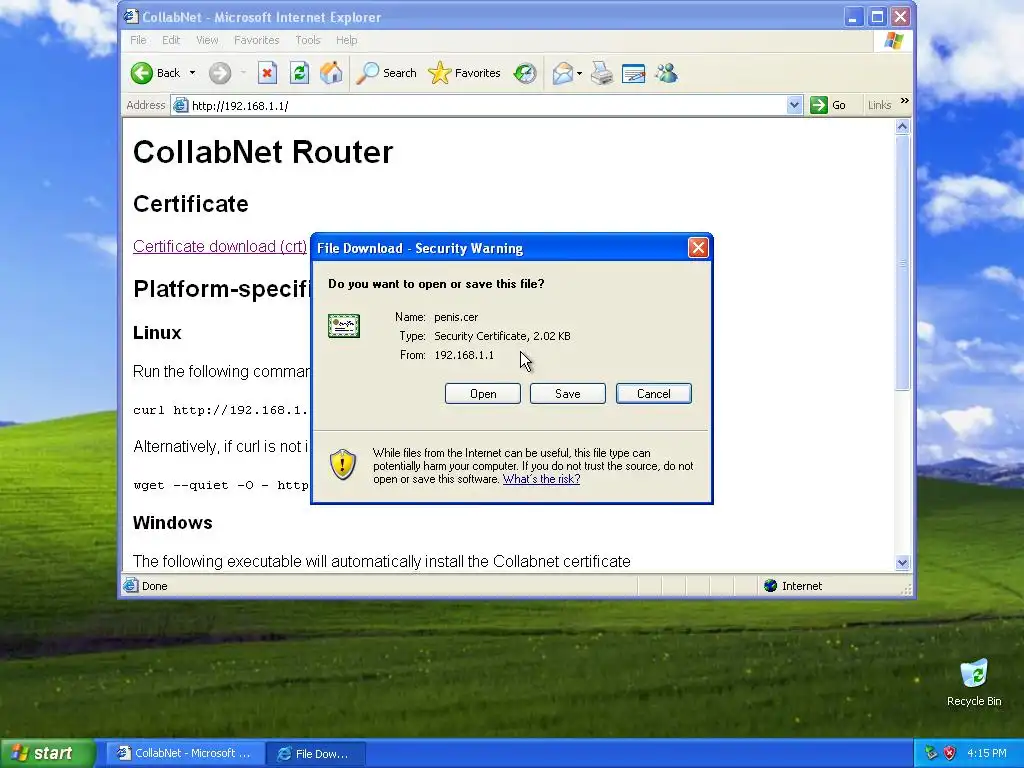This screenshot has height=768, width=1024.
Task: Expand the Links toolbar chevron
Action: pyautogui.click(x=904, y=101)
